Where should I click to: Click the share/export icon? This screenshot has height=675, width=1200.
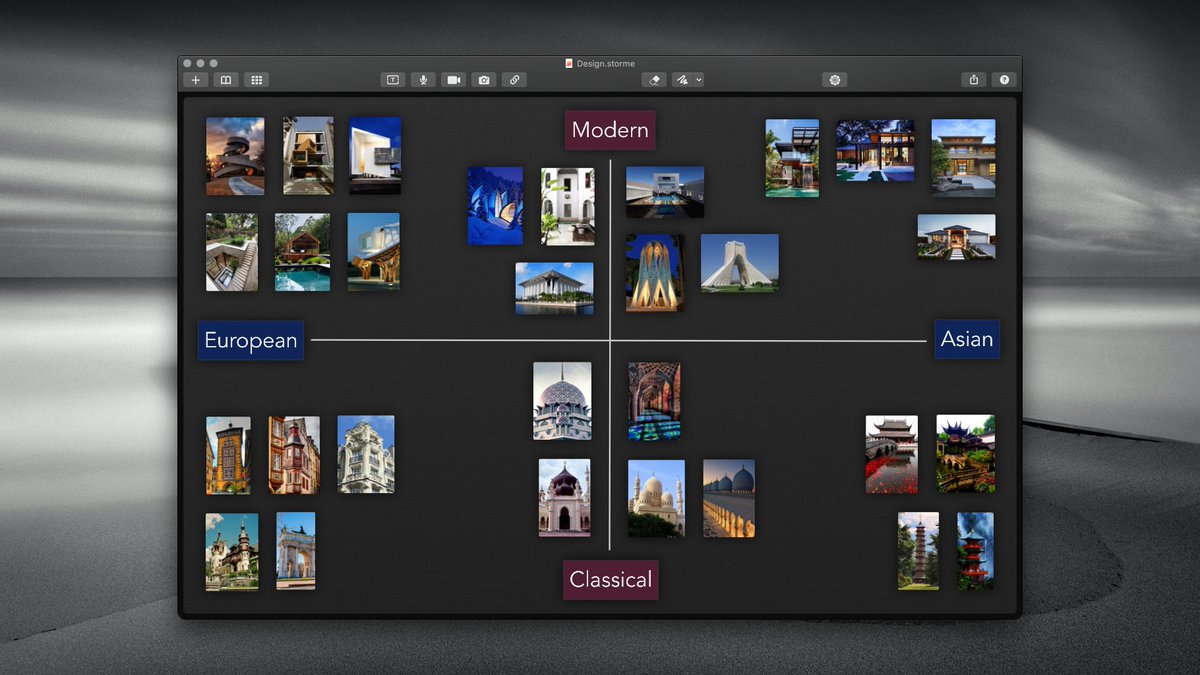pyautogui.click(x=973, y=79)
